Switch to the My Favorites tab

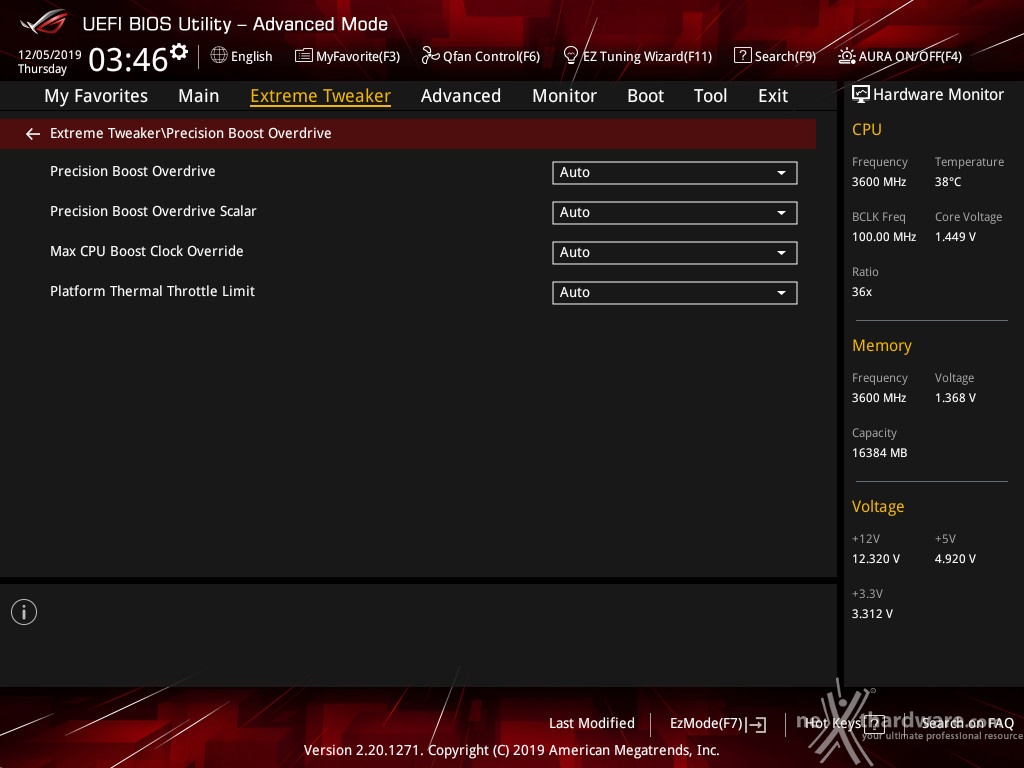[96, 96]
